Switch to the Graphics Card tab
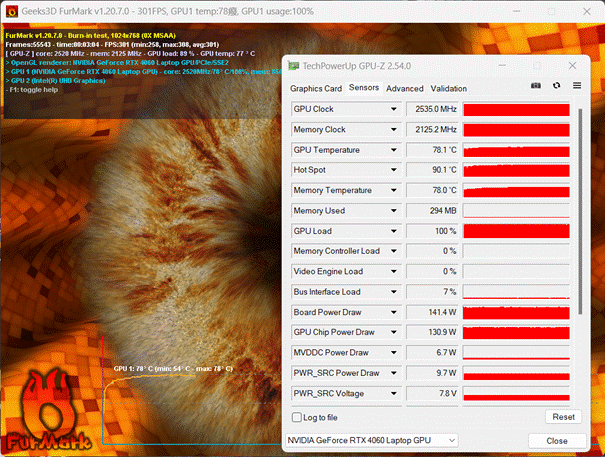605x457 pixels. [316, 88]
